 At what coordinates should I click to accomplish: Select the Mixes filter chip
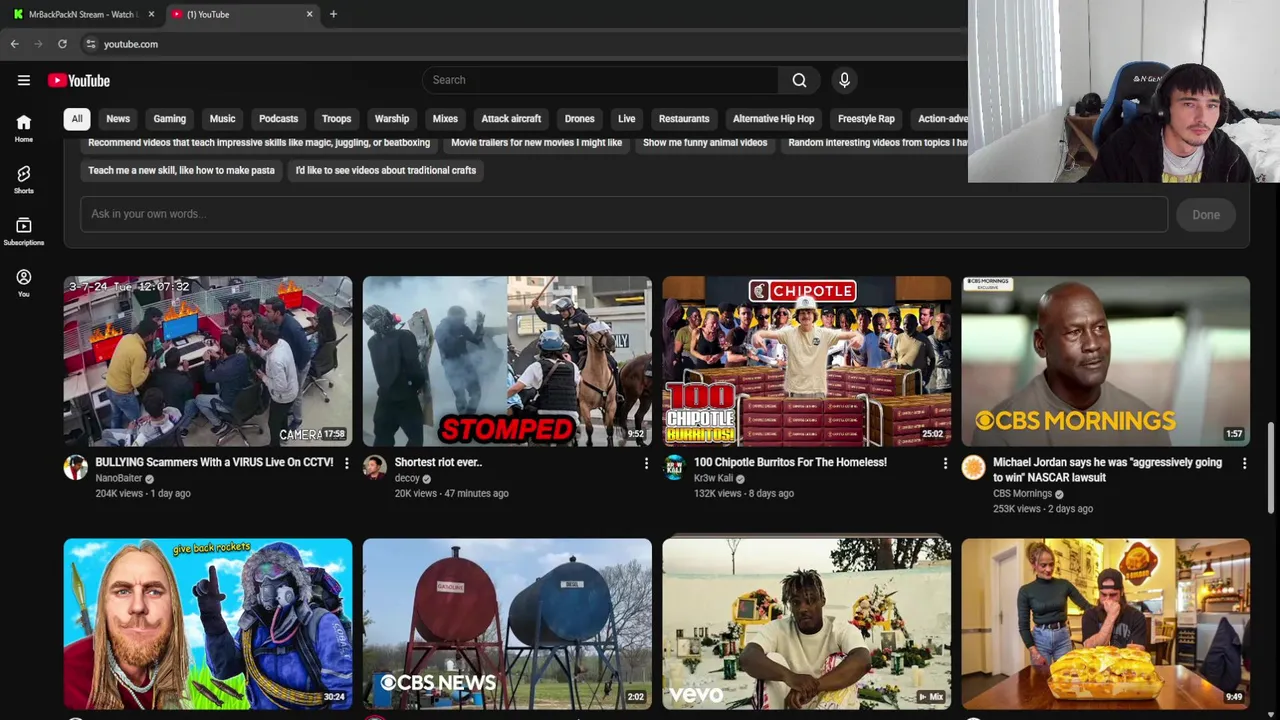[445, 119]
